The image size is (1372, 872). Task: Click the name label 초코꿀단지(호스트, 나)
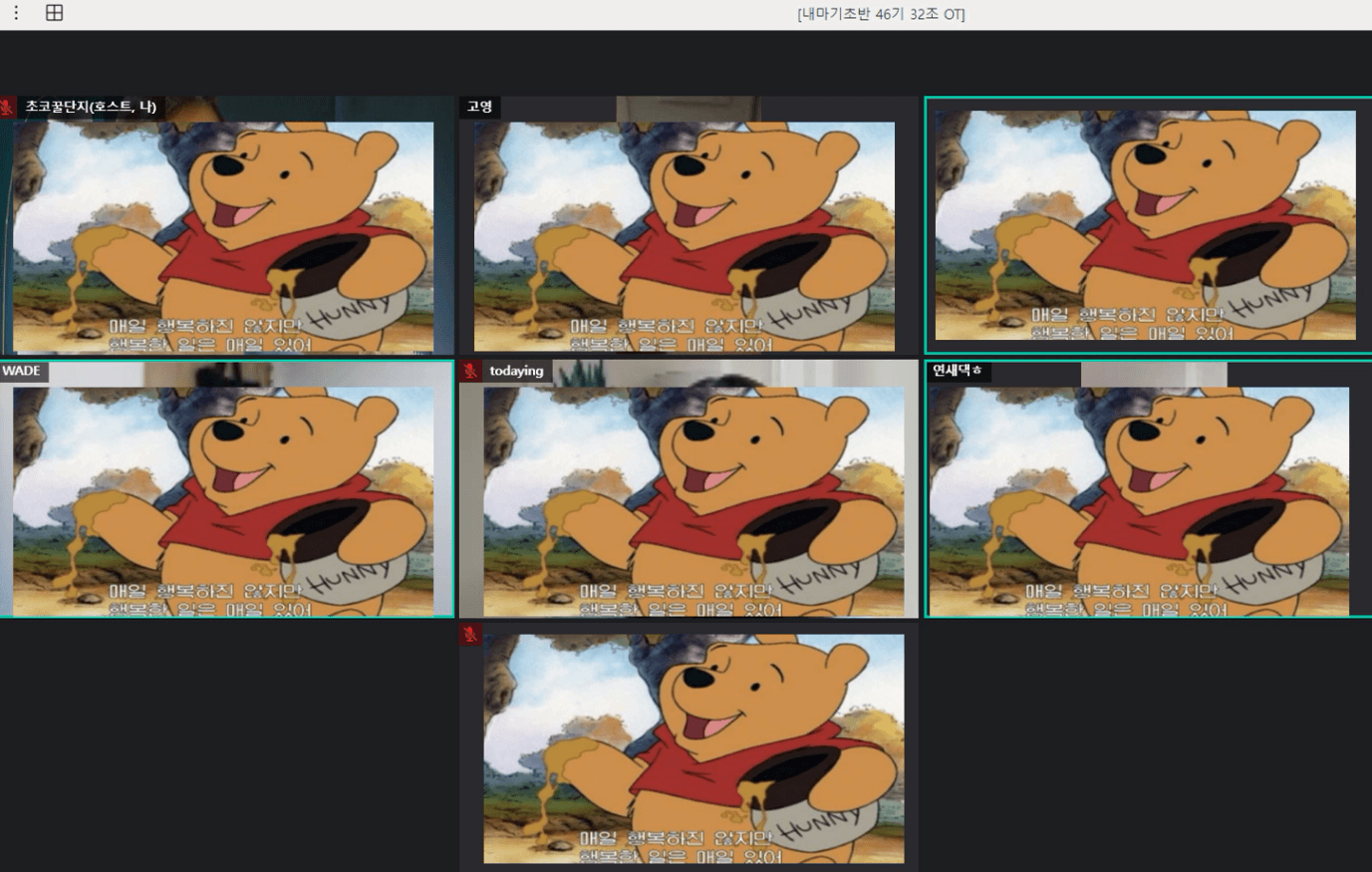pos(91,107)
